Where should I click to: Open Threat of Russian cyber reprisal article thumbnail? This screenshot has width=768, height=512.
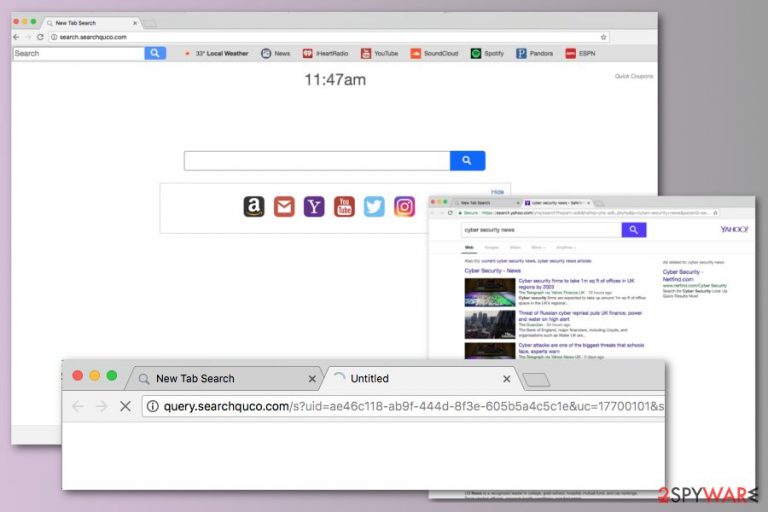(490, 324)
